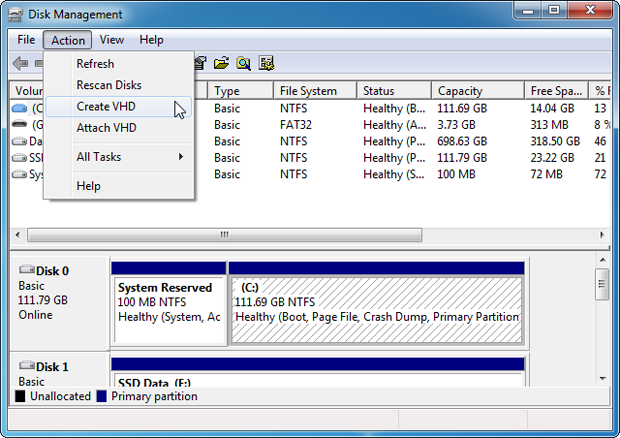620x438 pixels.
Task: Select the blue C: volume drive icon
Action: [20, 108]
